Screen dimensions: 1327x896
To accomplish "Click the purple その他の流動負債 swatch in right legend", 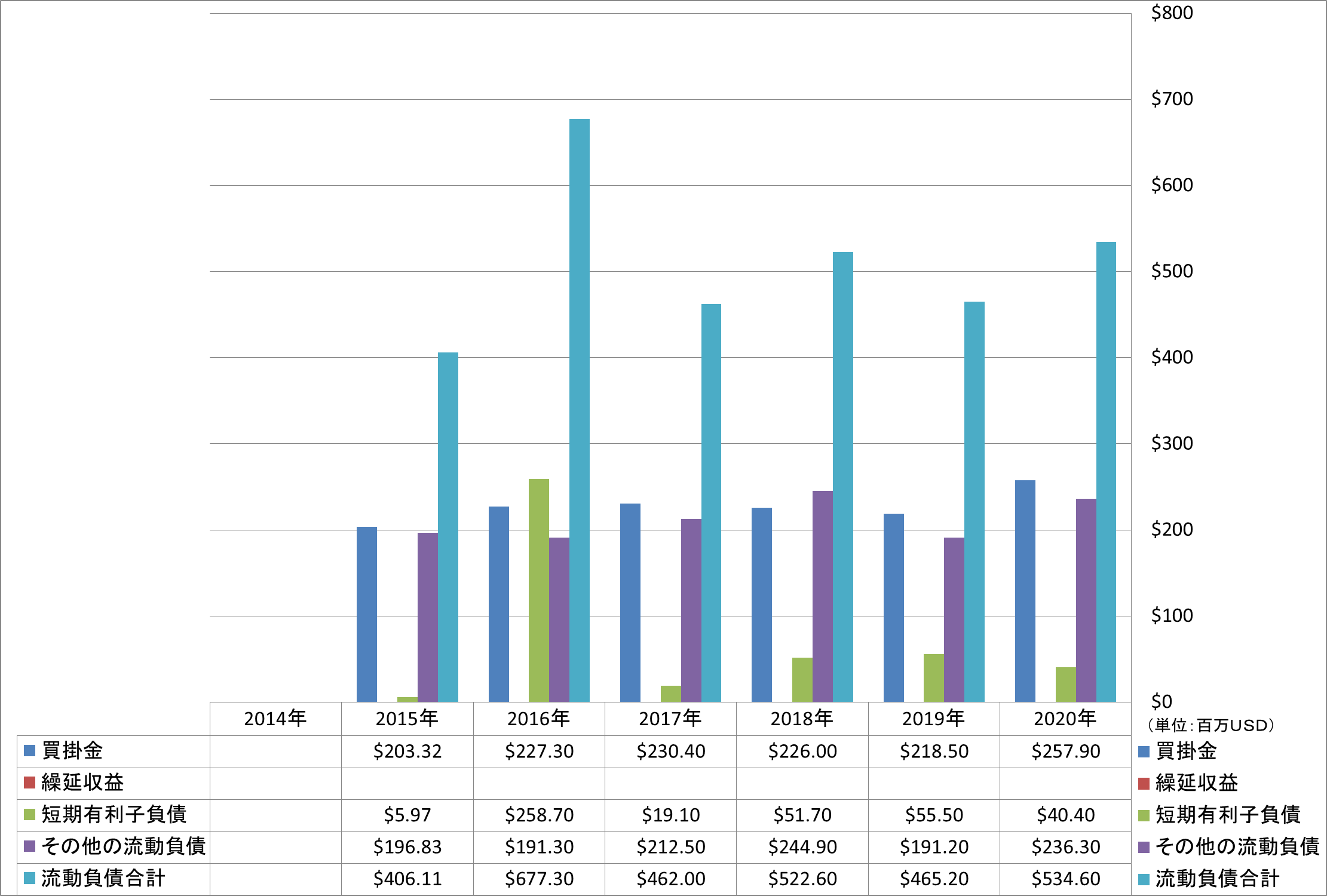I will pos(1144,847).
